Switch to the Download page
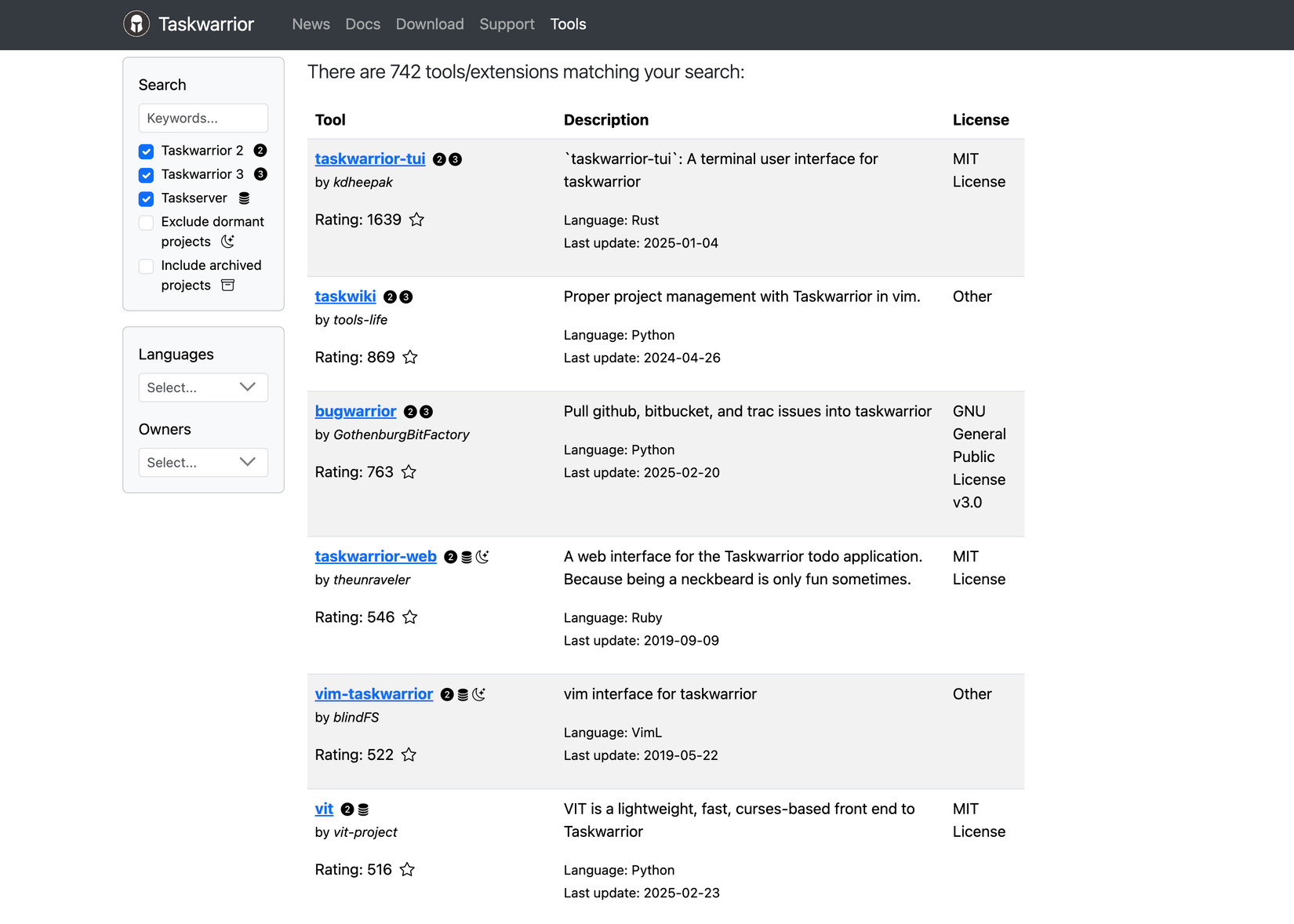The height and width of the screenshot is (924, 1294). coord(429,24)
